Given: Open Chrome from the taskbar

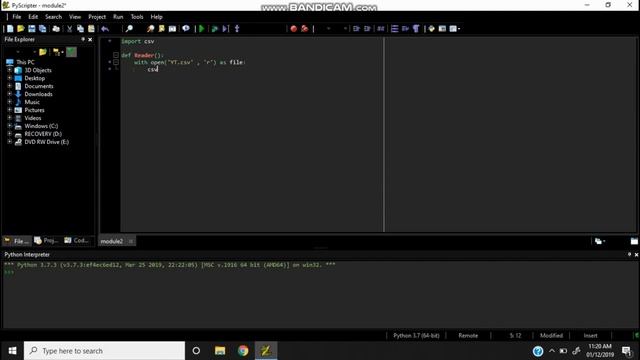Looking at the screenshot, I should (243, 351).
